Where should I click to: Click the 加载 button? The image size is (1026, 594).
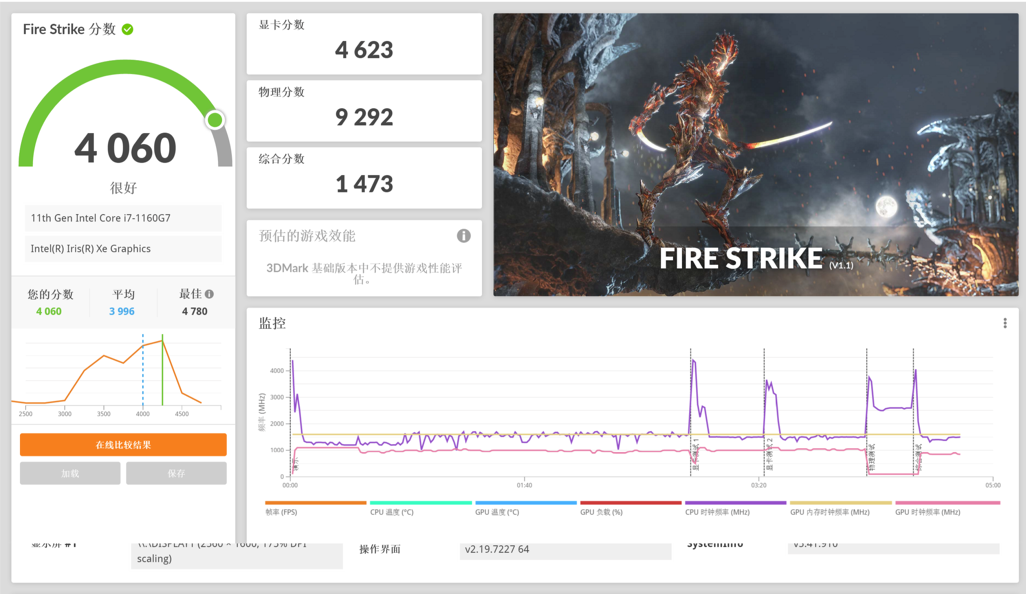70,473
